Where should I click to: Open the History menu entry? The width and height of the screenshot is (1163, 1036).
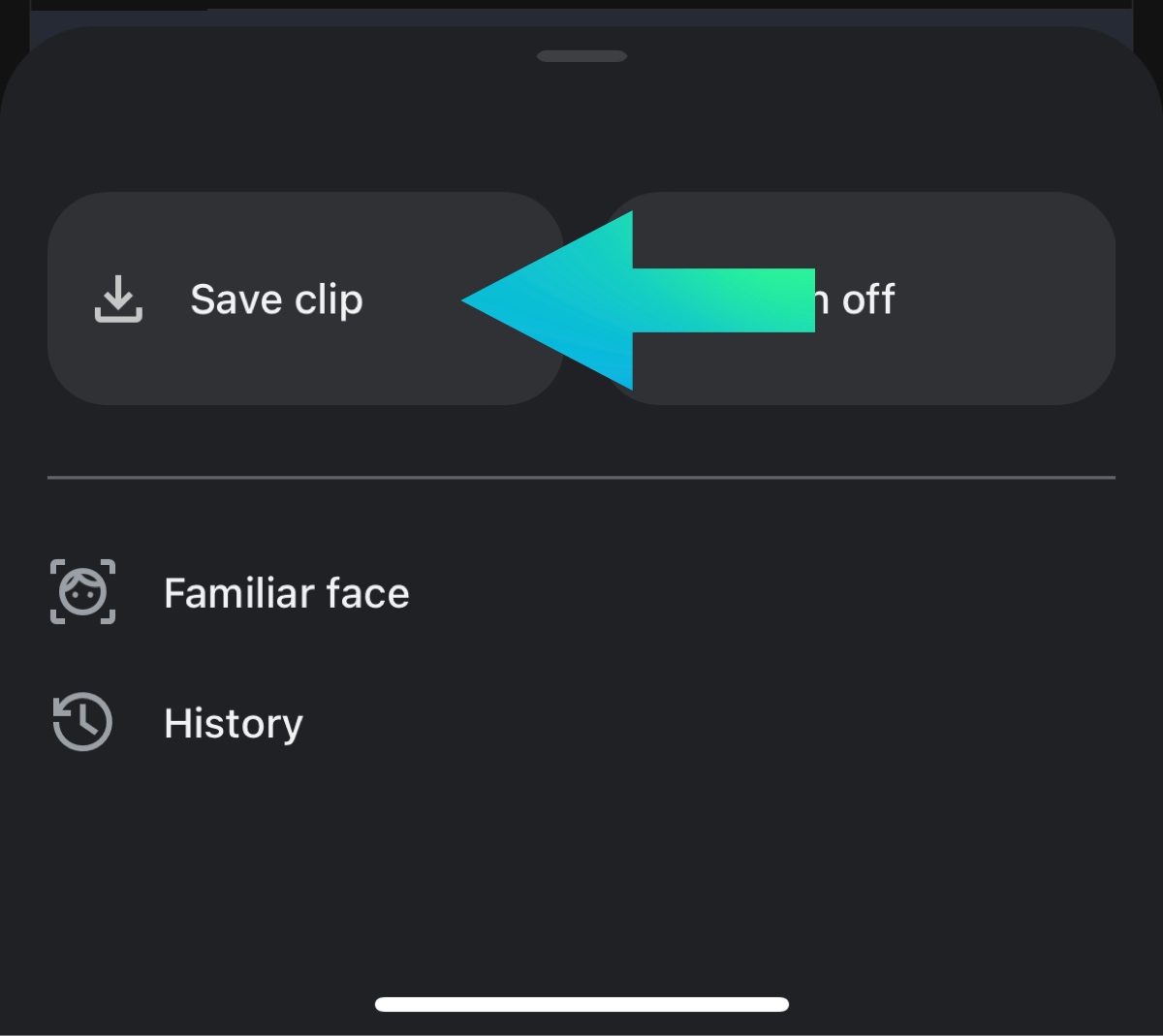tap(233, 723)
